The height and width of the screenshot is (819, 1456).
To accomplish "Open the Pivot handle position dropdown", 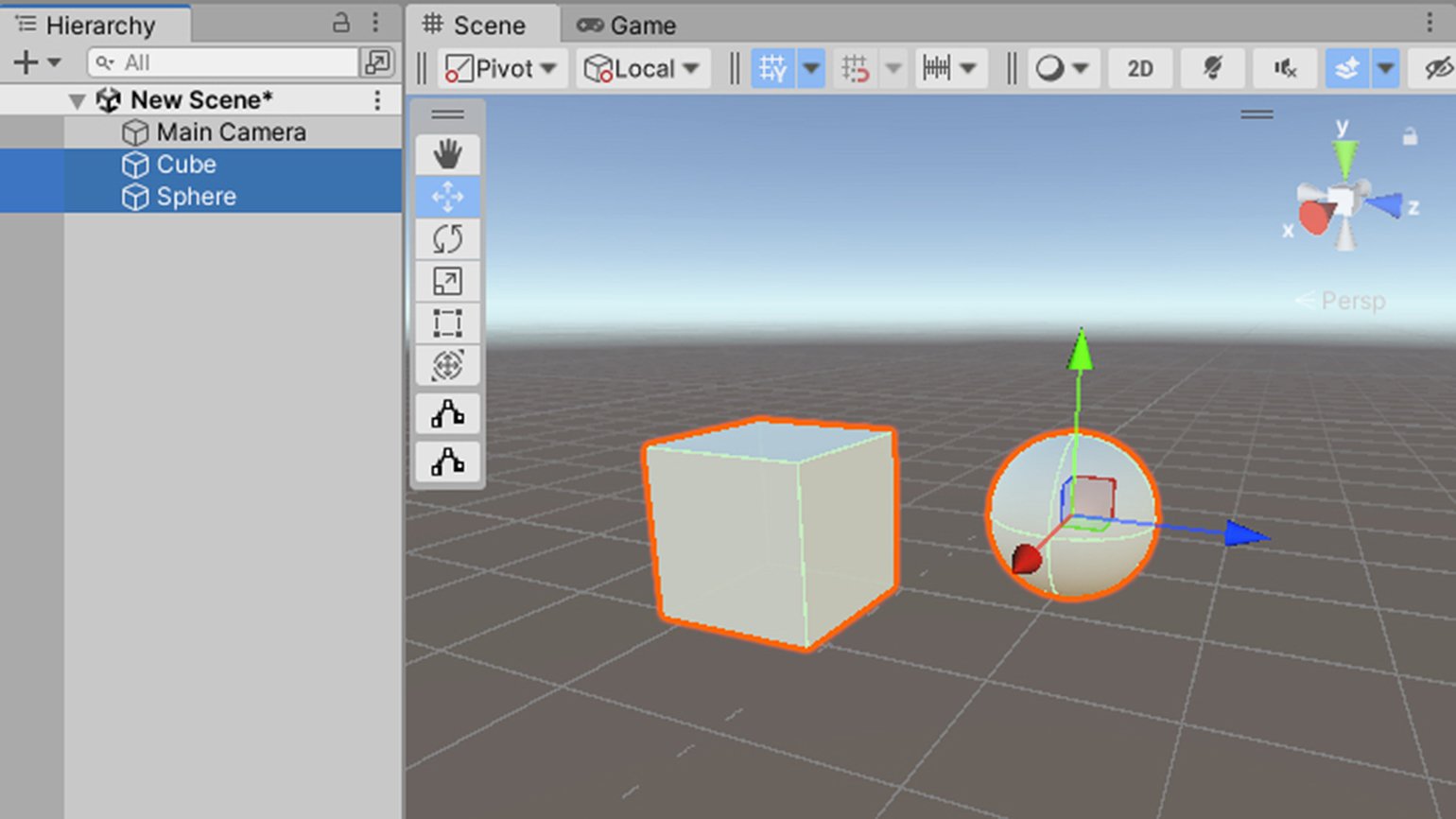I will [502, 69].
